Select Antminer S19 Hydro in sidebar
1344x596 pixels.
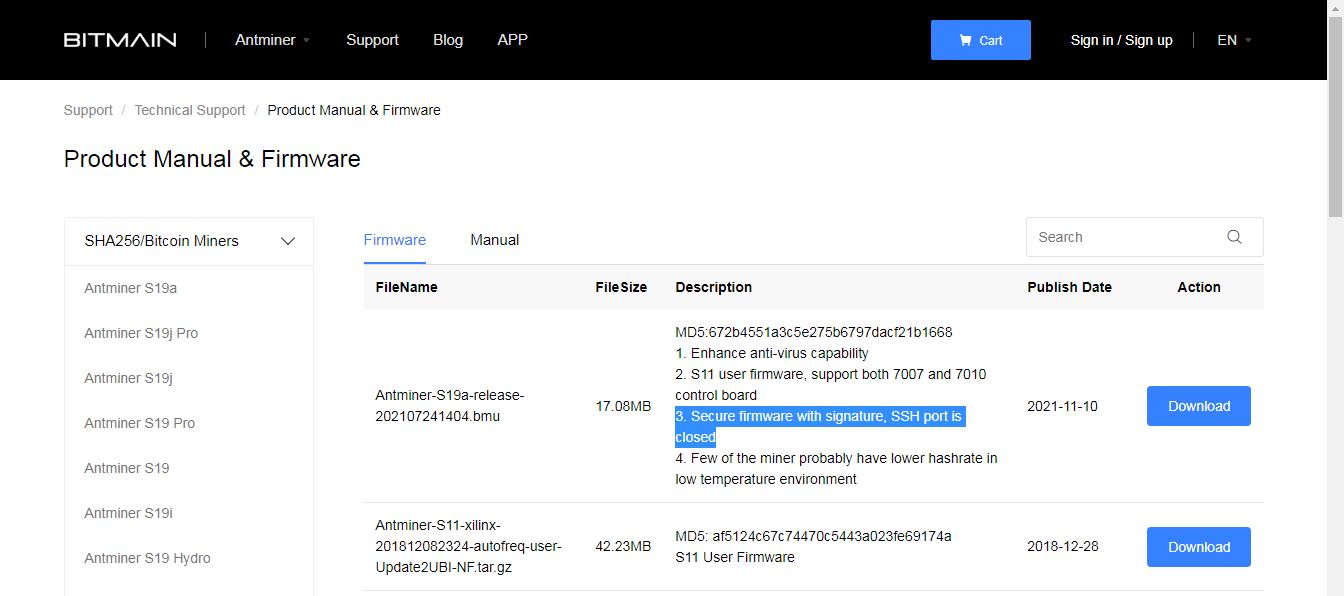(147, 558)
